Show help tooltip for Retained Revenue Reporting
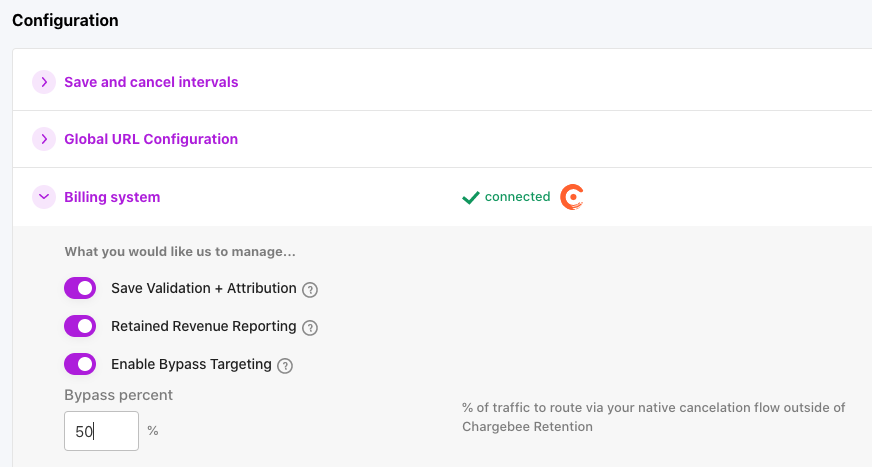 (x=310, y=327)
